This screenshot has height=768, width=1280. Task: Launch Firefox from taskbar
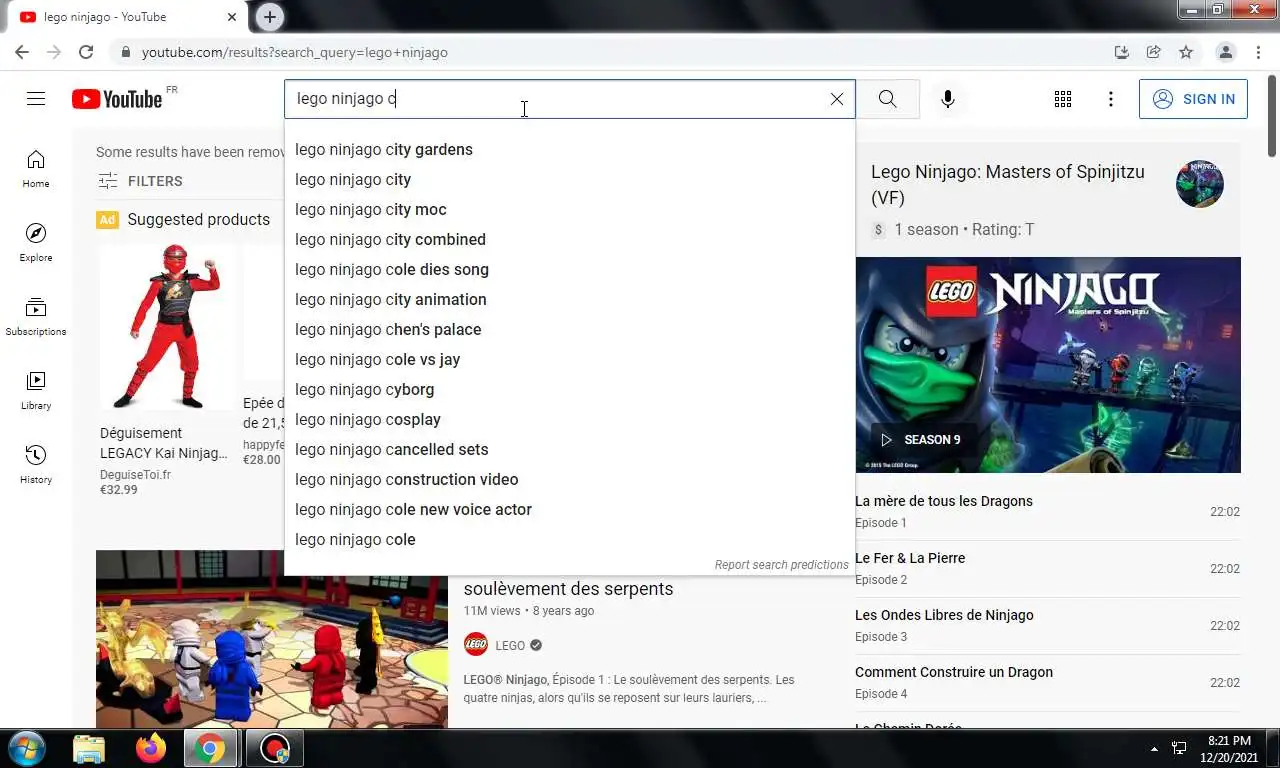pyautogui.click(x=151, y=748)
